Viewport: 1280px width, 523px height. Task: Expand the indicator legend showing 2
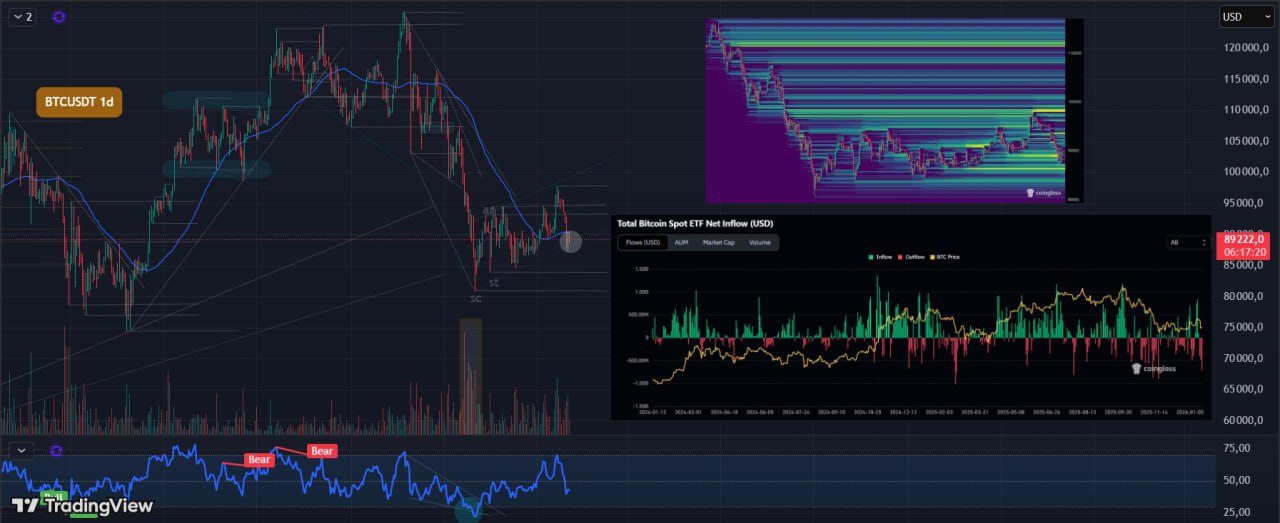point(21,17)
